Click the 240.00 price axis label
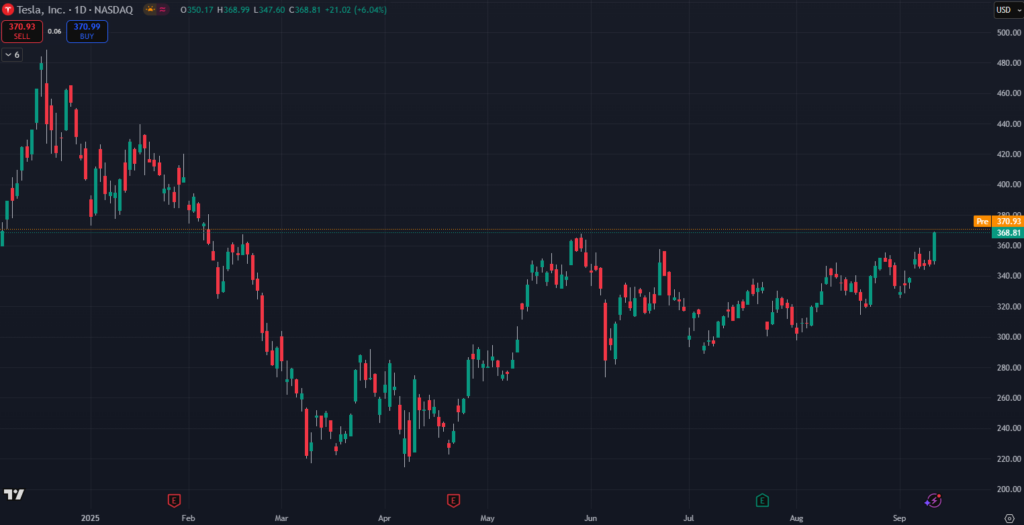The height and width of the screenshot is (525, 1024). 1008,428
